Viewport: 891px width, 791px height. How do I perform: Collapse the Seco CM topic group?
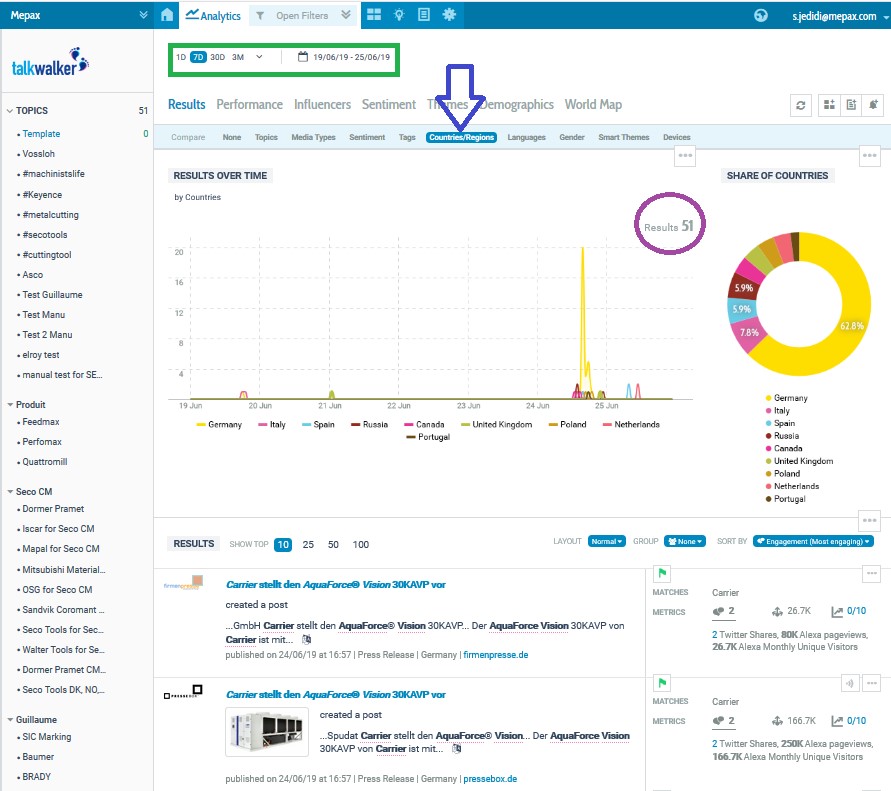10,492
